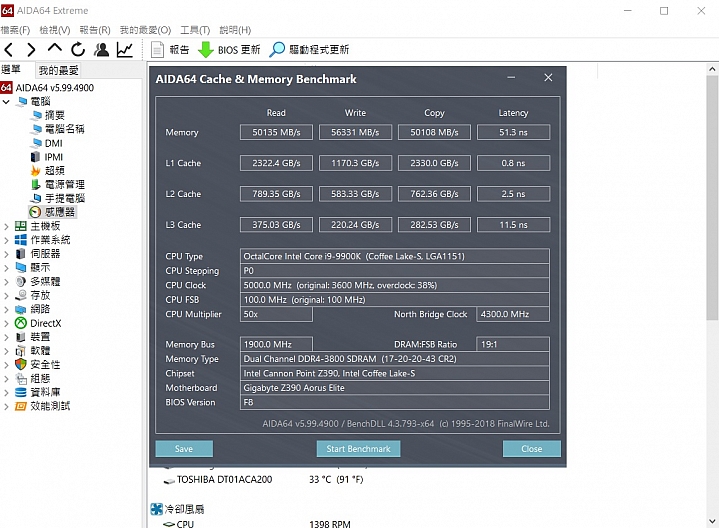Click the 資料庫 database icon

[21, 392]
